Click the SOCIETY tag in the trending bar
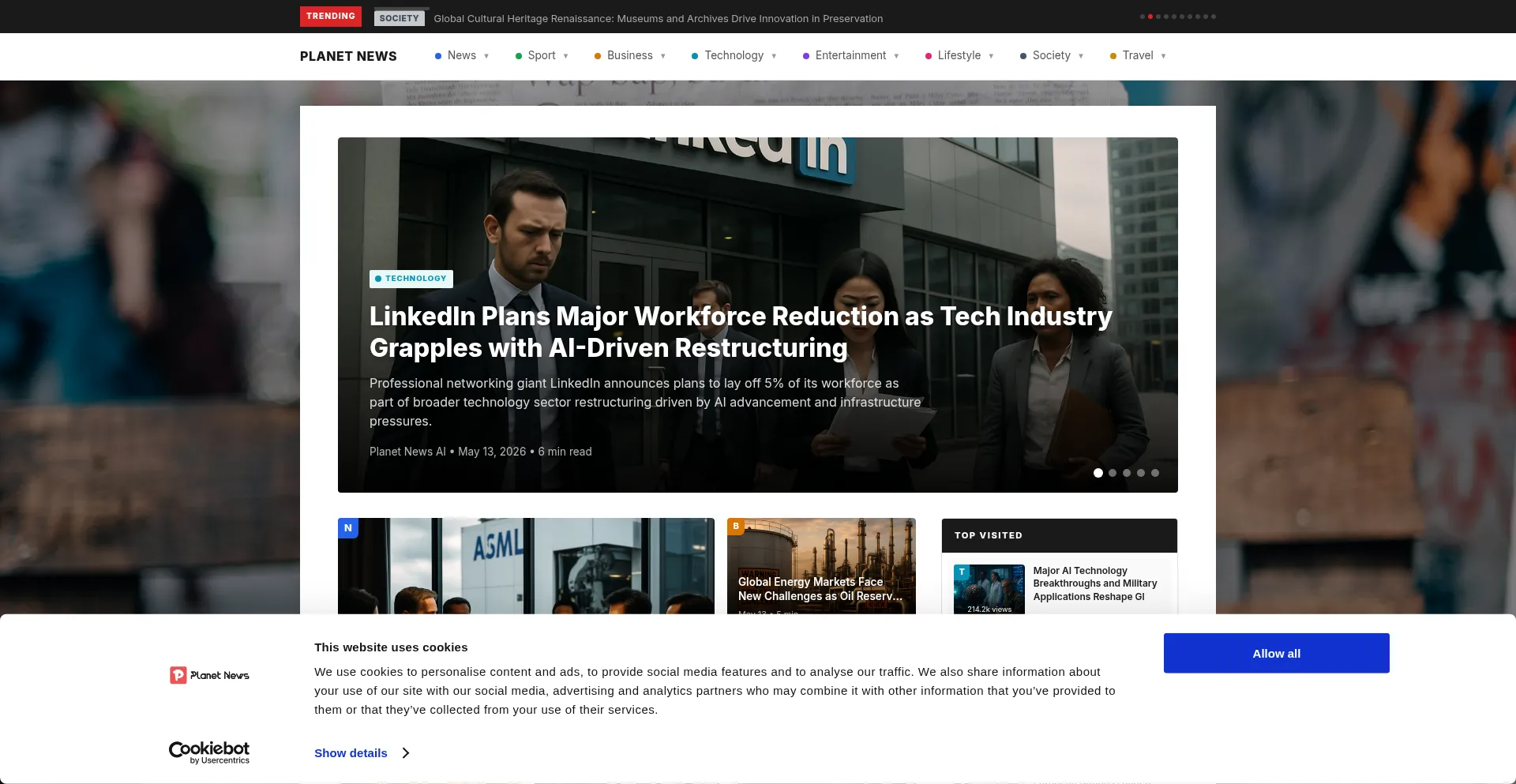1516x784 pixels. pyautogui.click(x=400, y=18)
